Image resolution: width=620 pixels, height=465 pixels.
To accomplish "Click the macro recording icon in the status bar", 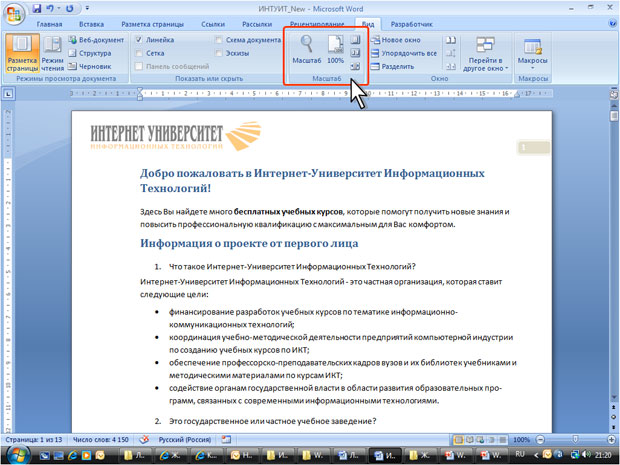I will coord(226,439).
